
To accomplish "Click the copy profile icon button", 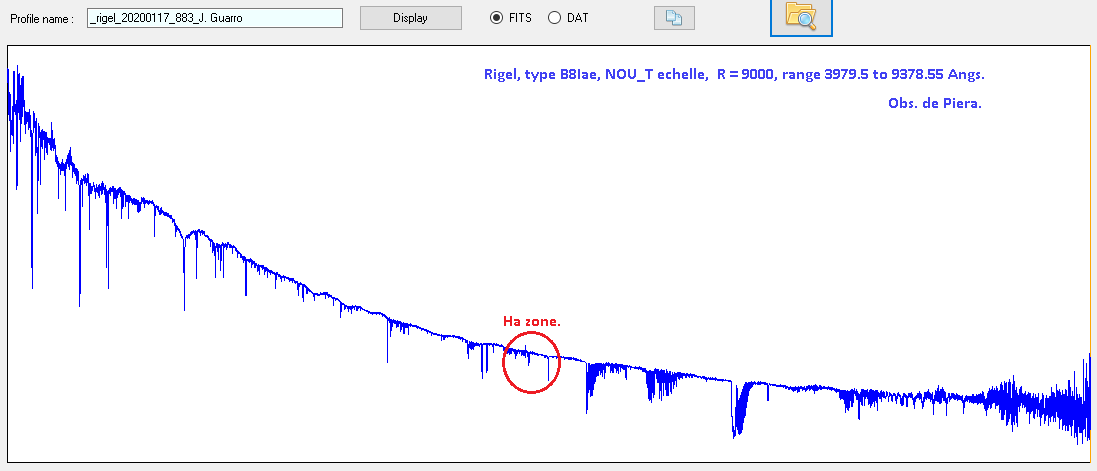I will tap(673, 18).
